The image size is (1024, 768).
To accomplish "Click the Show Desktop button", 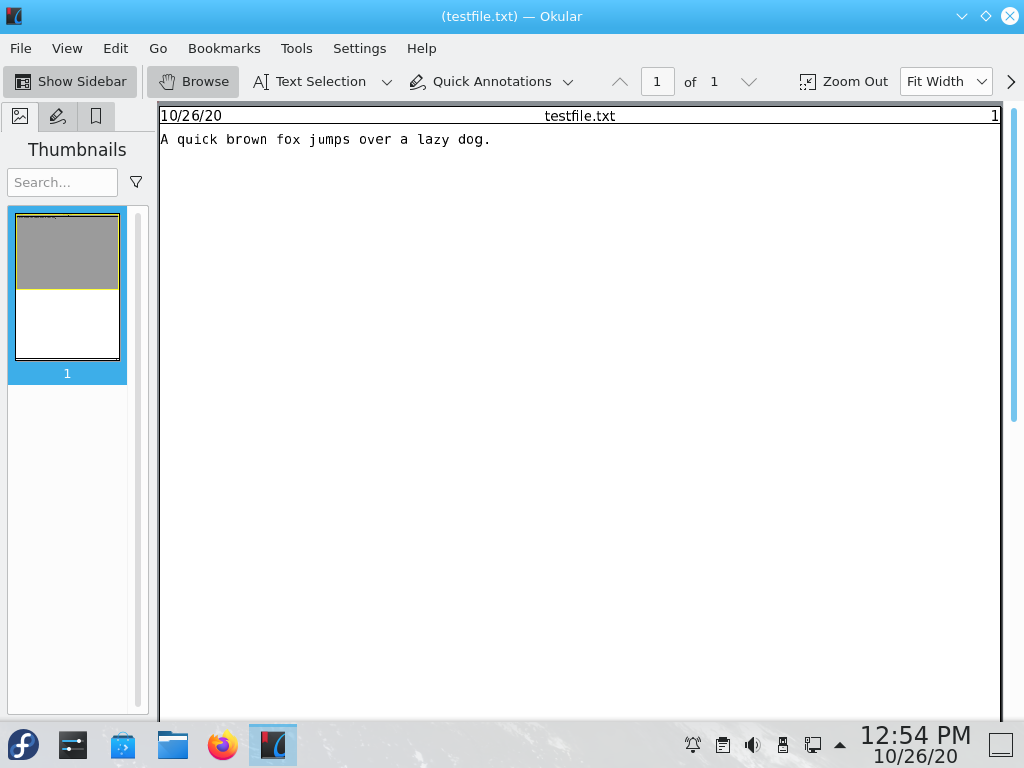I will 1000,744.
